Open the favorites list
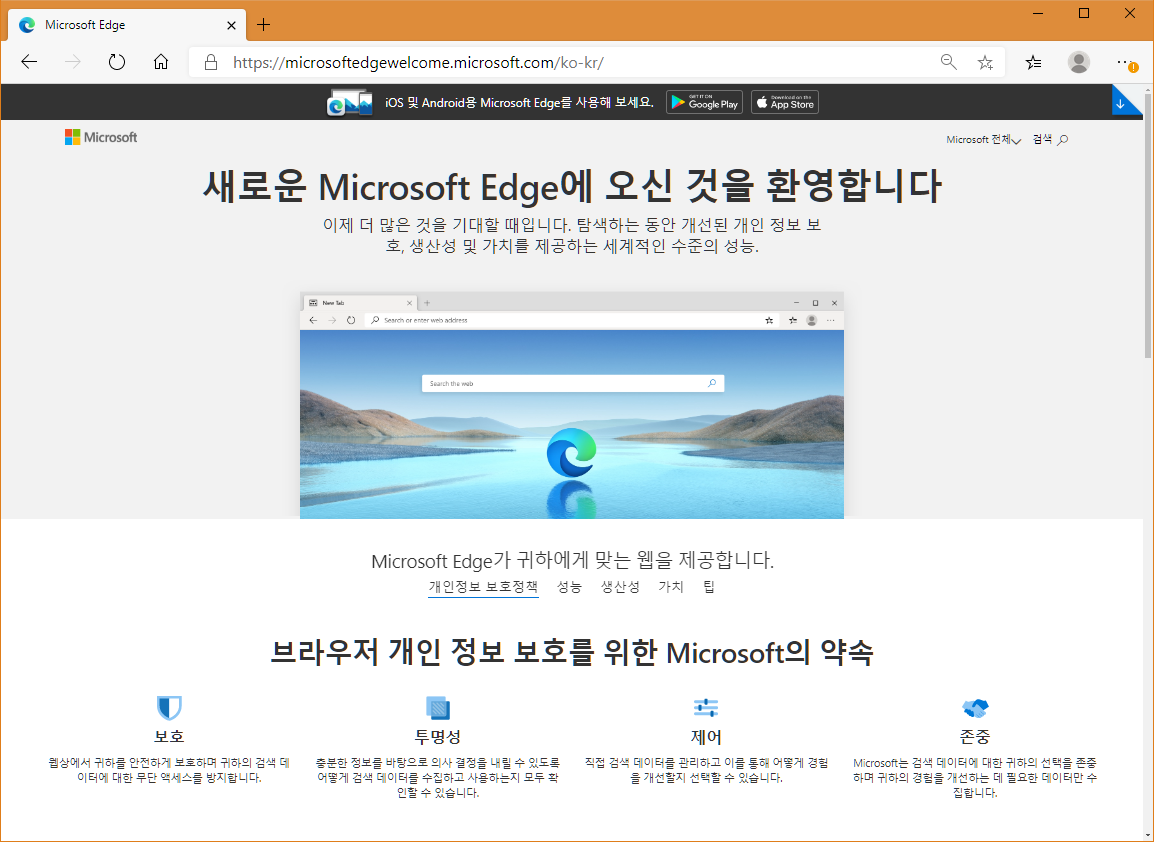Viewport: 1154px width, 842px height. click(1033, 63)
